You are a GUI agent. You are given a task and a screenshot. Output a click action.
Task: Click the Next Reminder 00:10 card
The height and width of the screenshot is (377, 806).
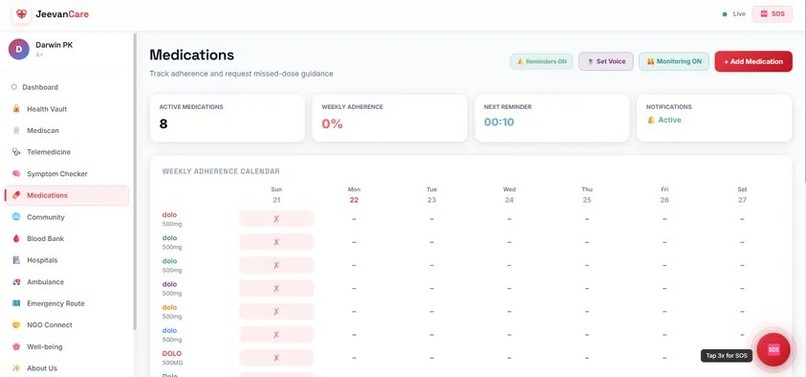click(552, 118)
